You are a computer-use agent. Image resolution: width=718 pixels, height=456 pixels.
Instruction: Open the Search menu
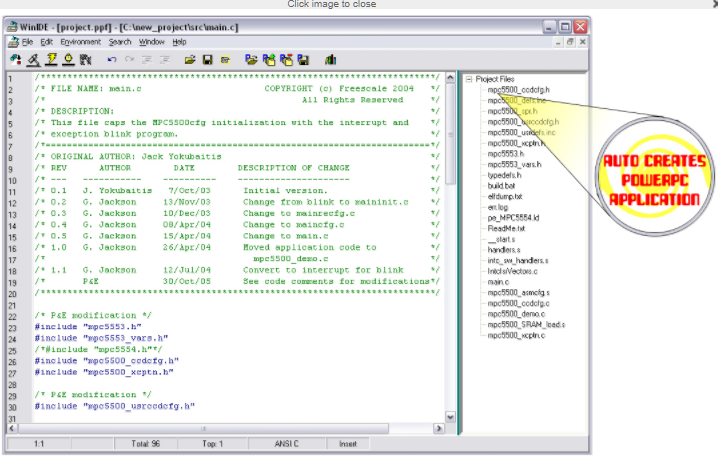point(120,42)
